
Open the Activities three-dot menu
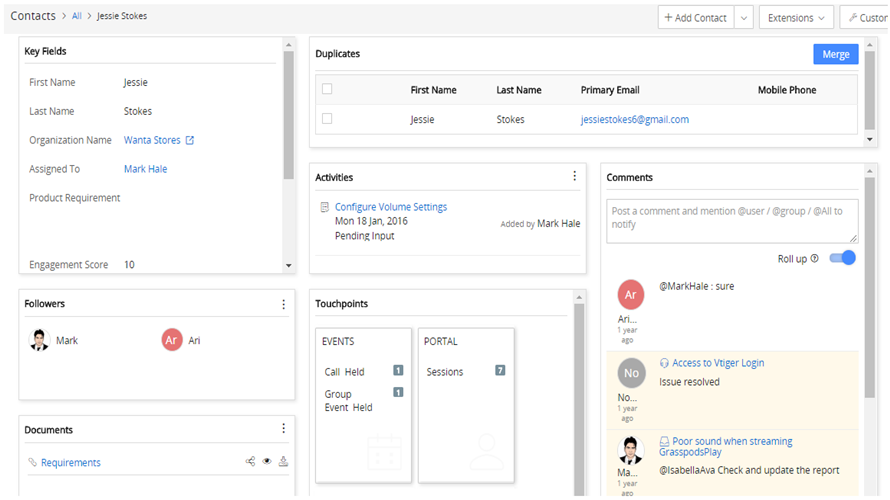574,177
